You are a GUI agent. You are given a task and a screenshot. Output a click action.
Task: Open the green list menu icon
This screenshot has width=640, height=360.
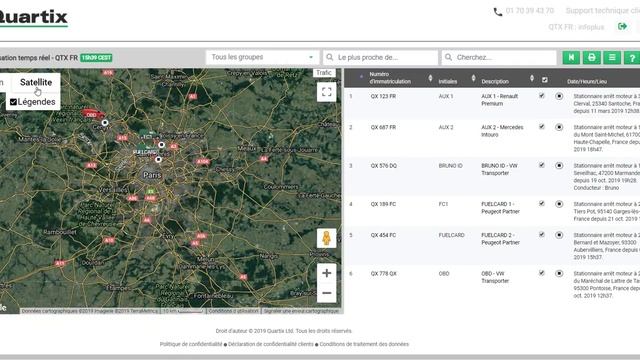[x=612, y=58]
